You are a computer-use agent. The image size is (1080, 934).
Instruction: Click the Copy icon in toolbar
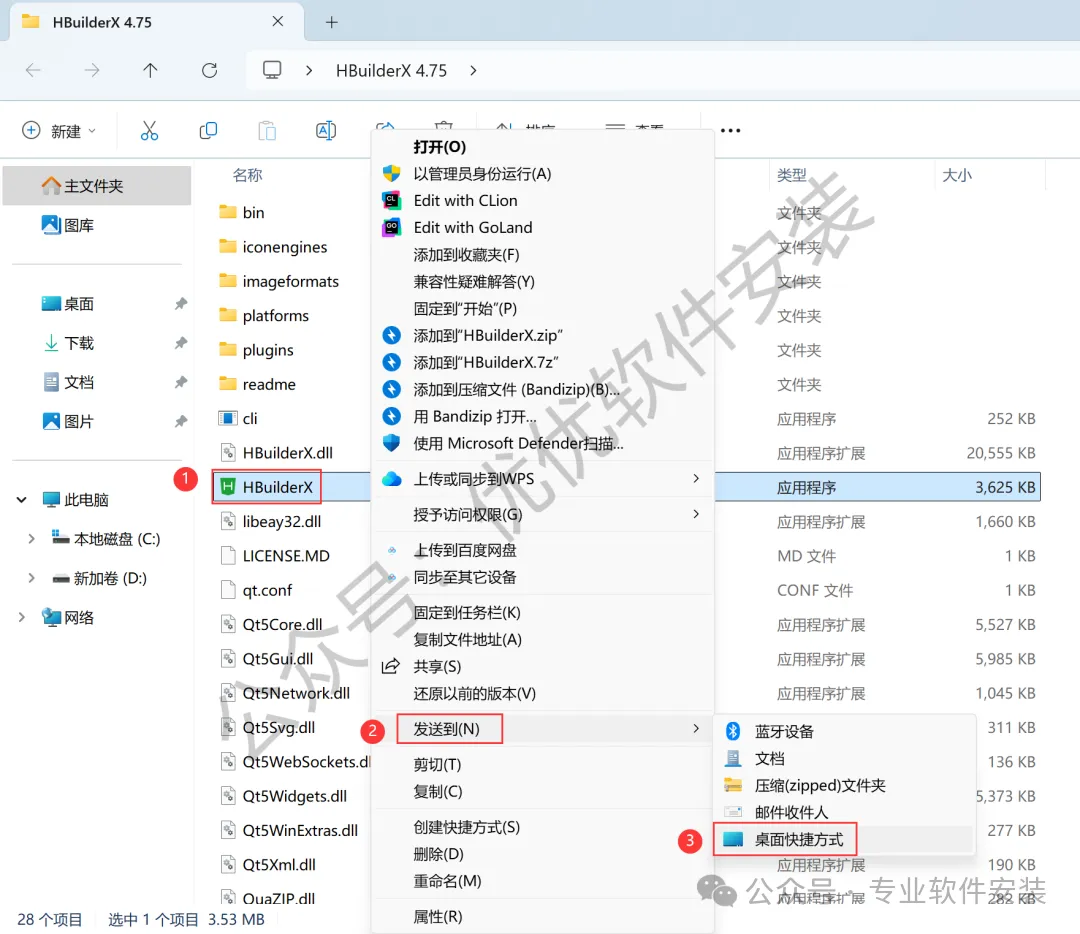click(x=208, y=131)
